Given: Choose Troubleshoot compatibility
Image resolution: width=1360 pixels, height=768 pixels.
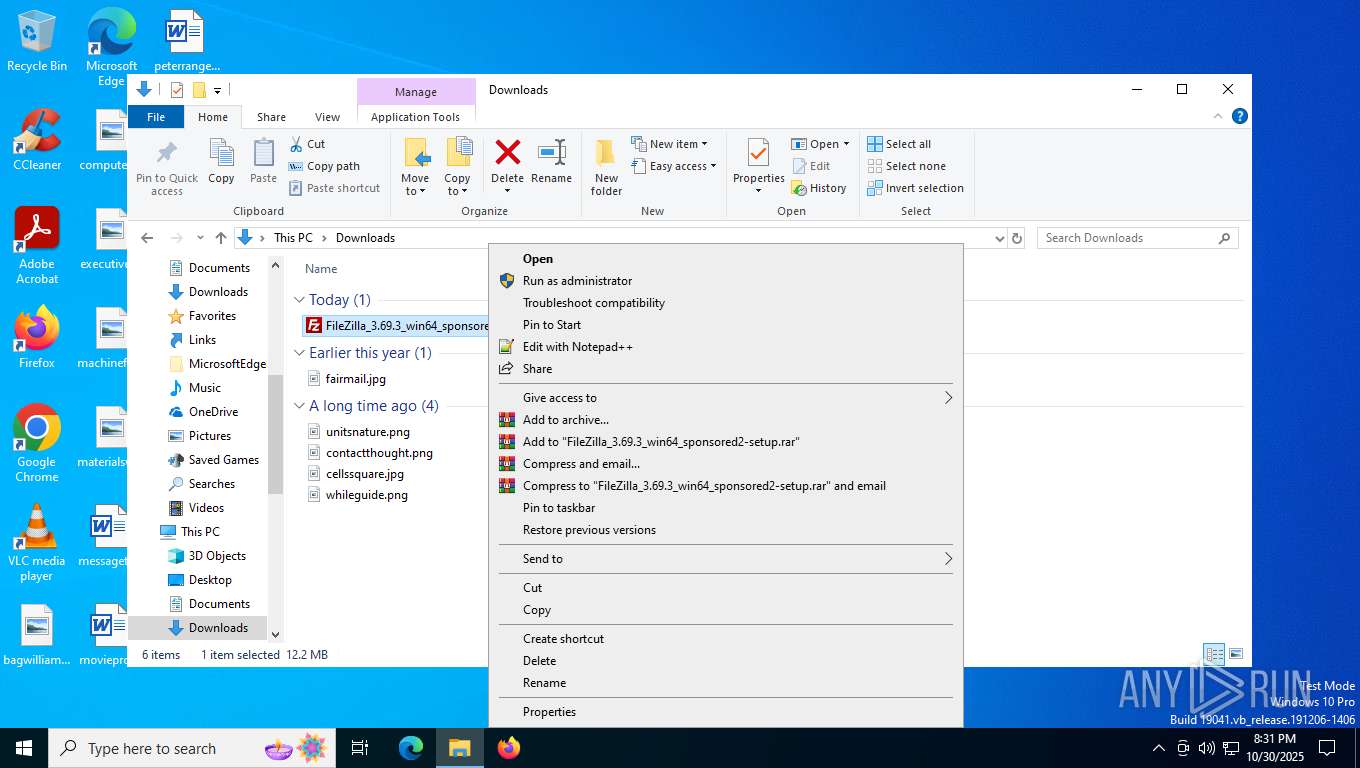Looking at the screenshot, I should pyautogui.click(x=725, y=303).
